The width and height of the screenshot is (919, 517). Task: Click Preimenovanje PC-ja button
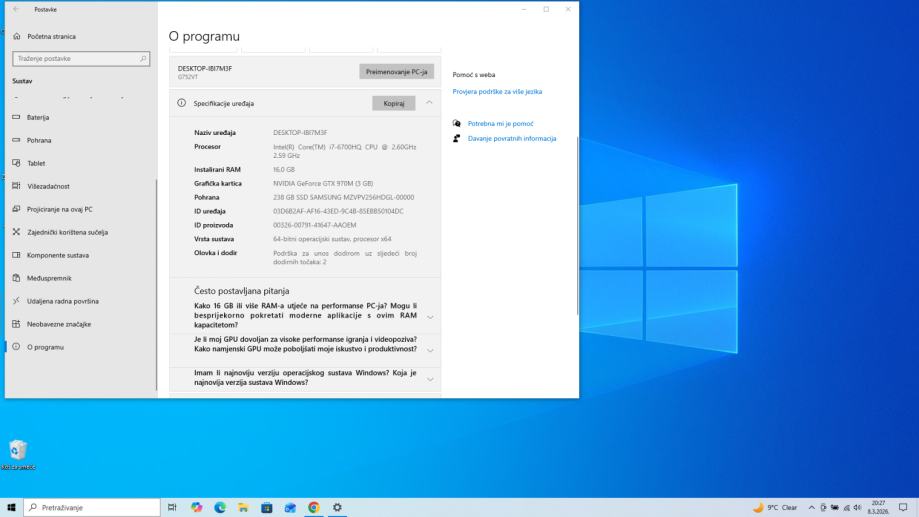coord(397,72)
